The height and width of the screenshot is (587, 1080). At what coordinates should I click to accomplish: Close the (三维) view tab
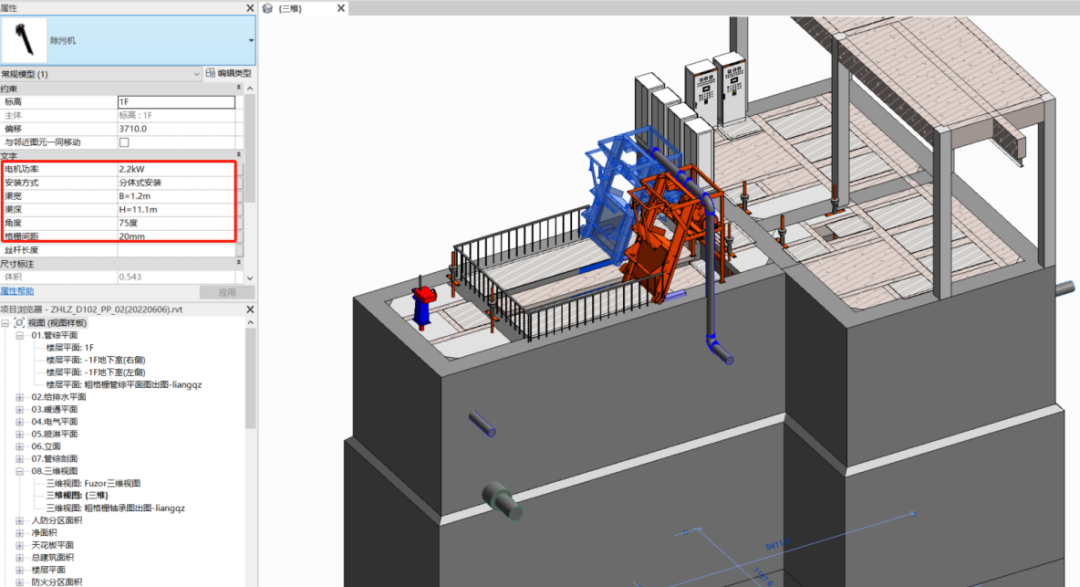tap(339, 8)
